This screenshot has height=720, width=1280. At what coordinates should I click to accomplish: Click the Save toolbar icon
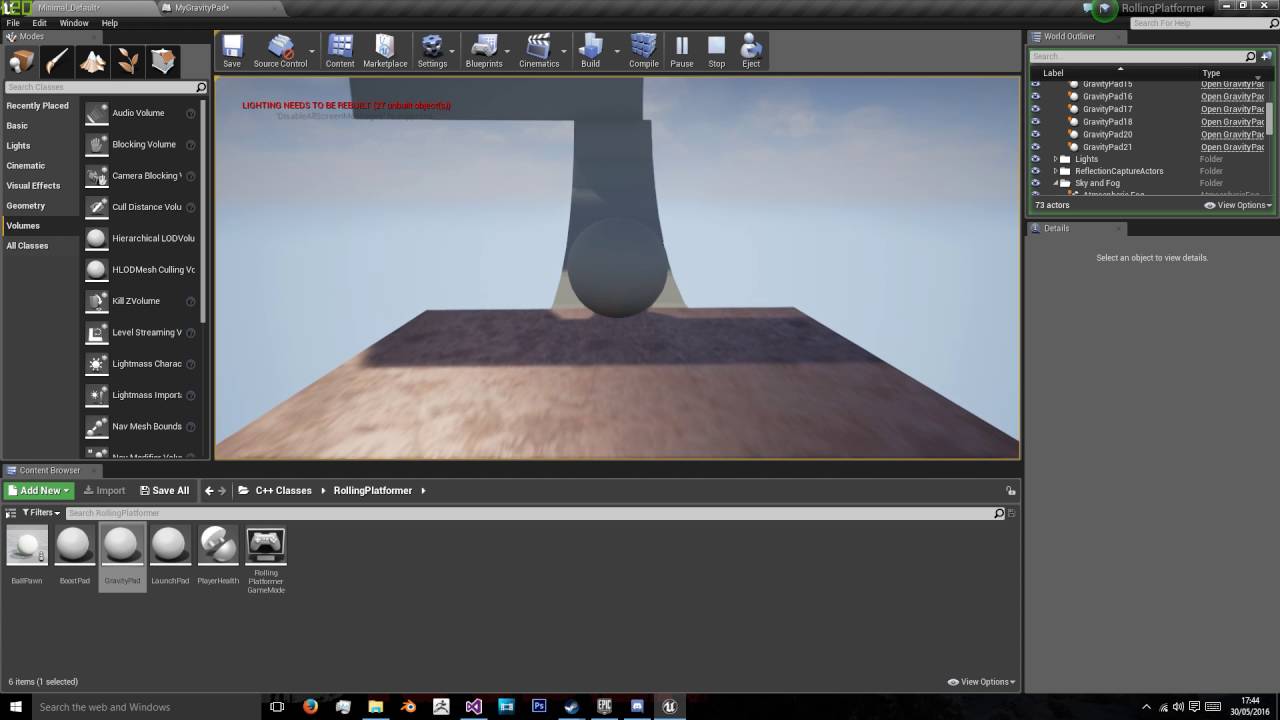(232, 51)
